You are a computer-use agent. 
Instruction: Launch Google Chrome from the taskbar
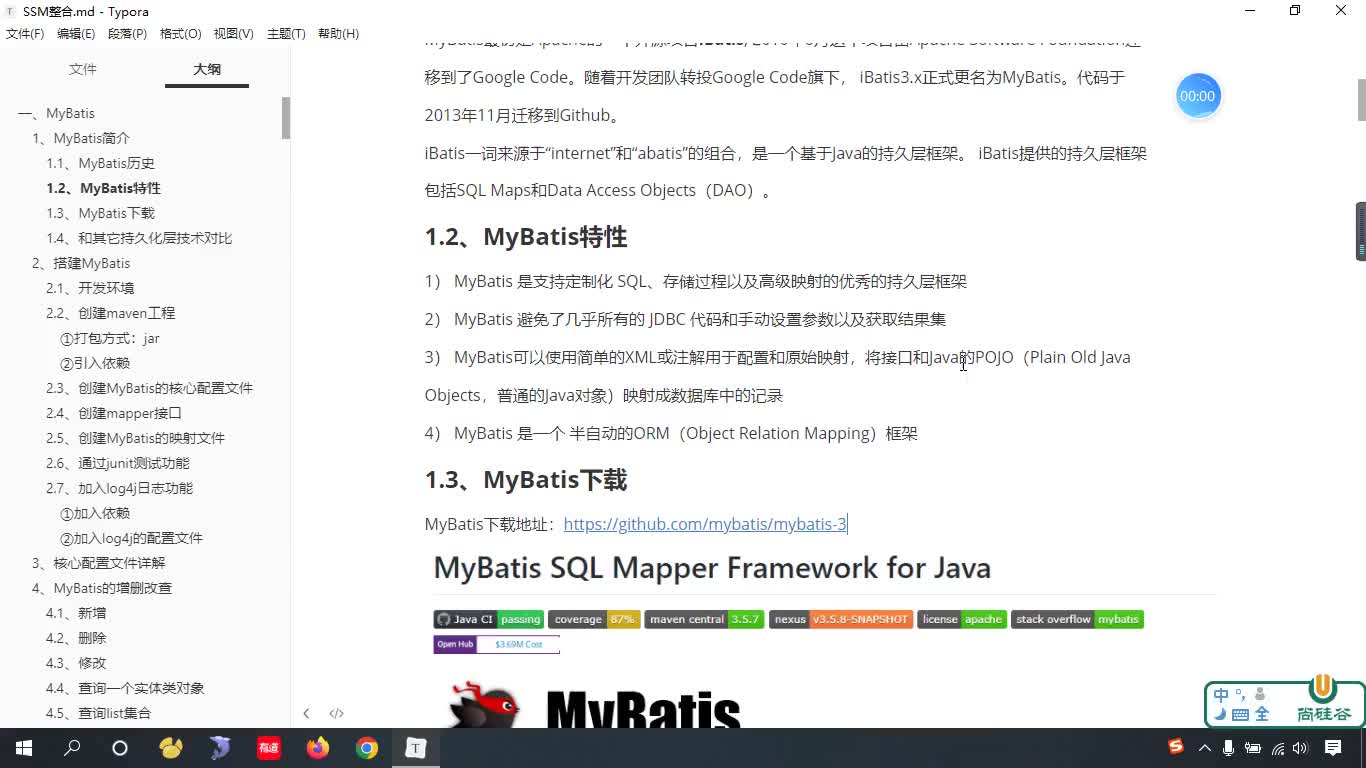(367, 747)
